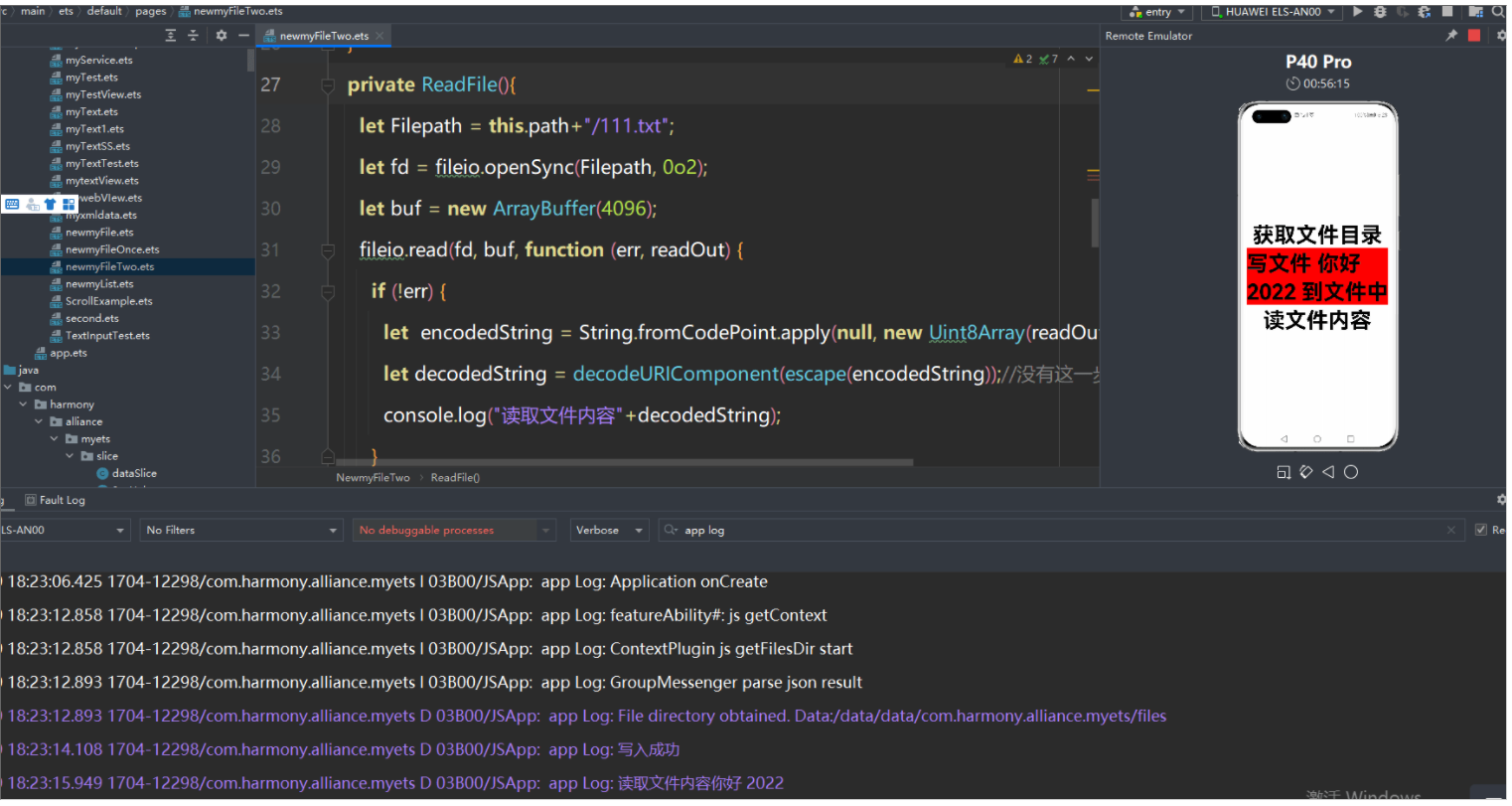Click the NewmyFileTwo structure breadcrumb

[373, 478]
